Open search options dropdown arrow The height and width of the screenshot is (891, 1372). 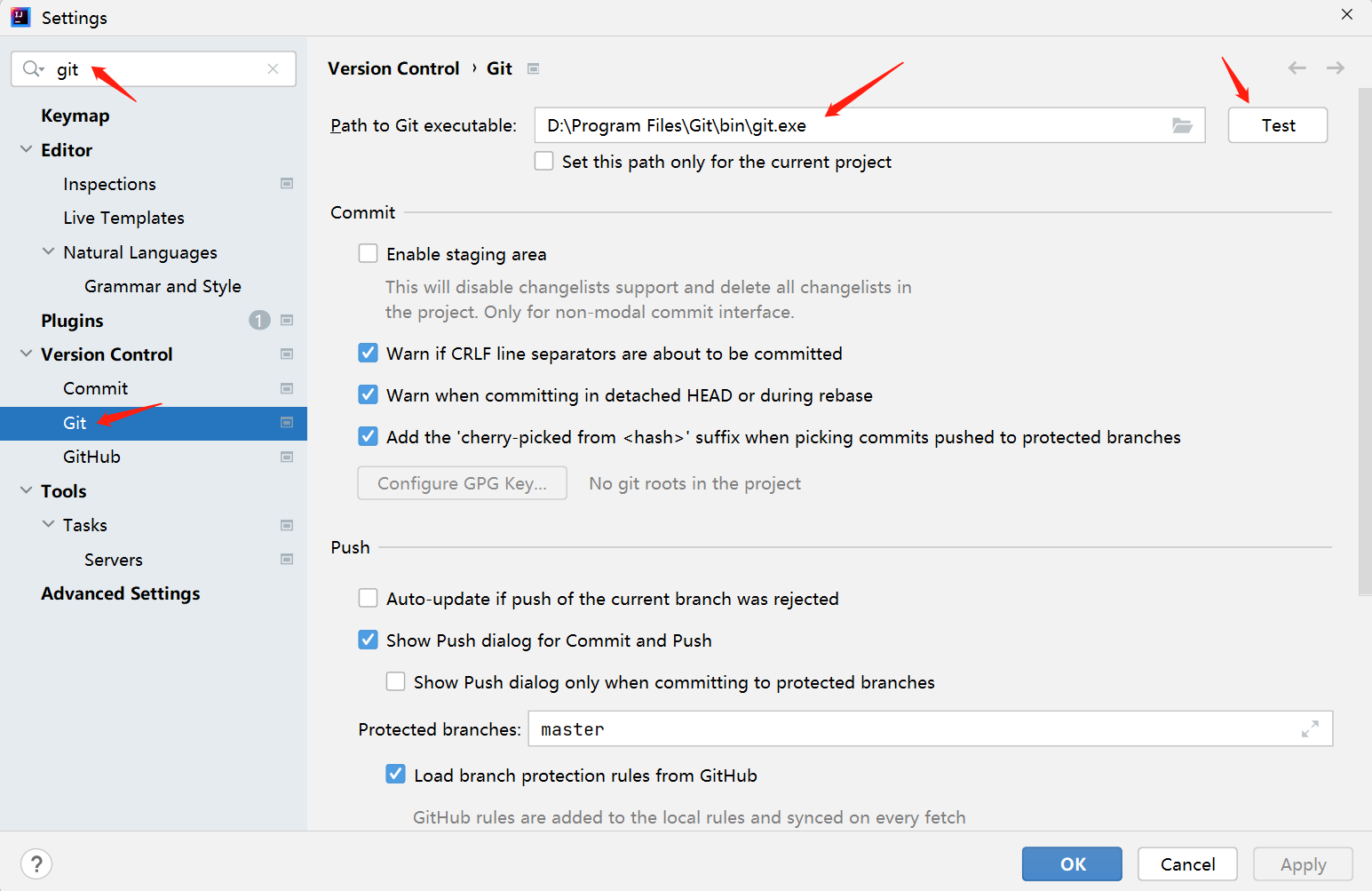[42, 69]
